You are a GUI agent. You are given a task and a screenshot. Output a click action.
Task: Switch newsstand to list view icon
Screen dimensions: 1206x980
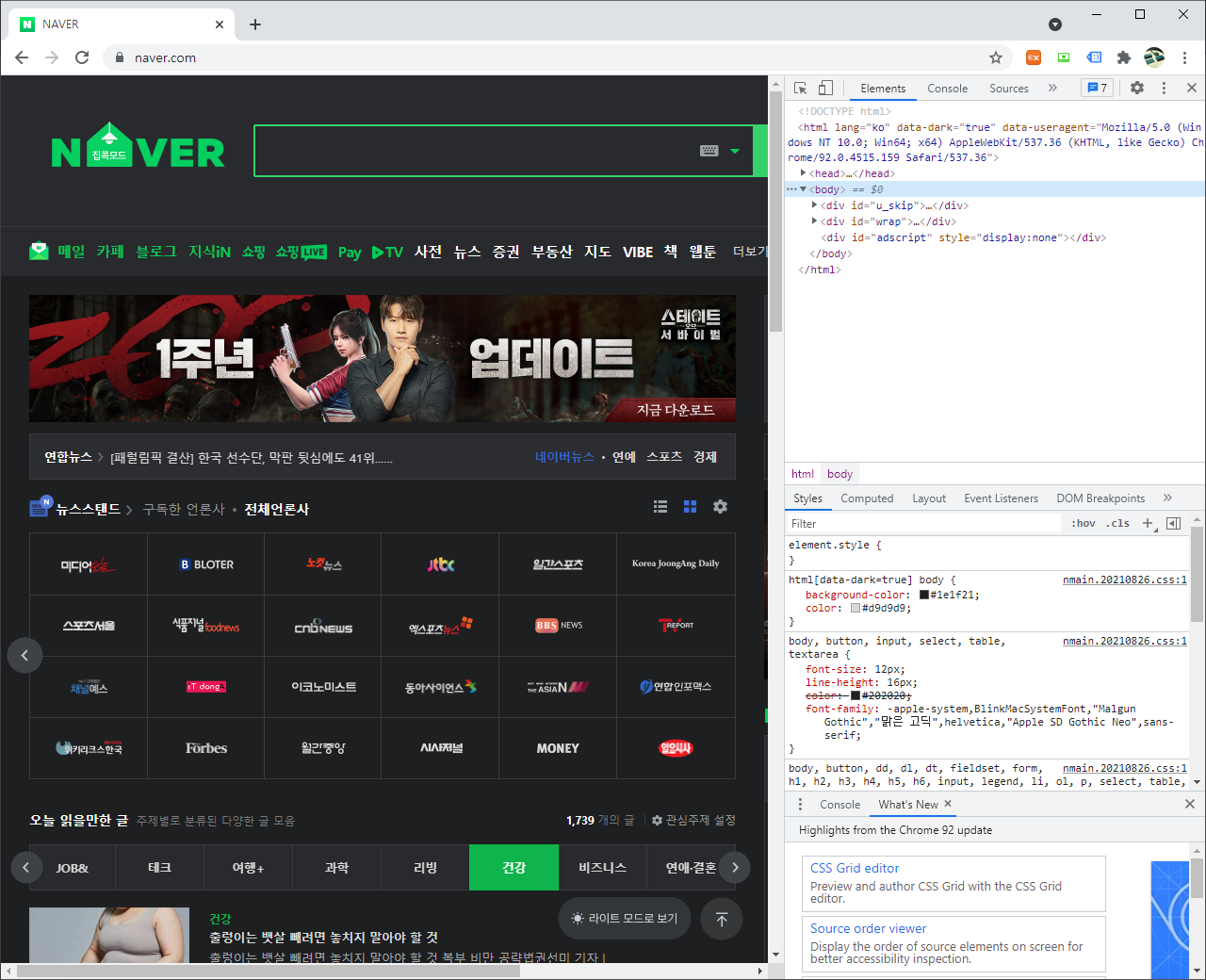660,506
